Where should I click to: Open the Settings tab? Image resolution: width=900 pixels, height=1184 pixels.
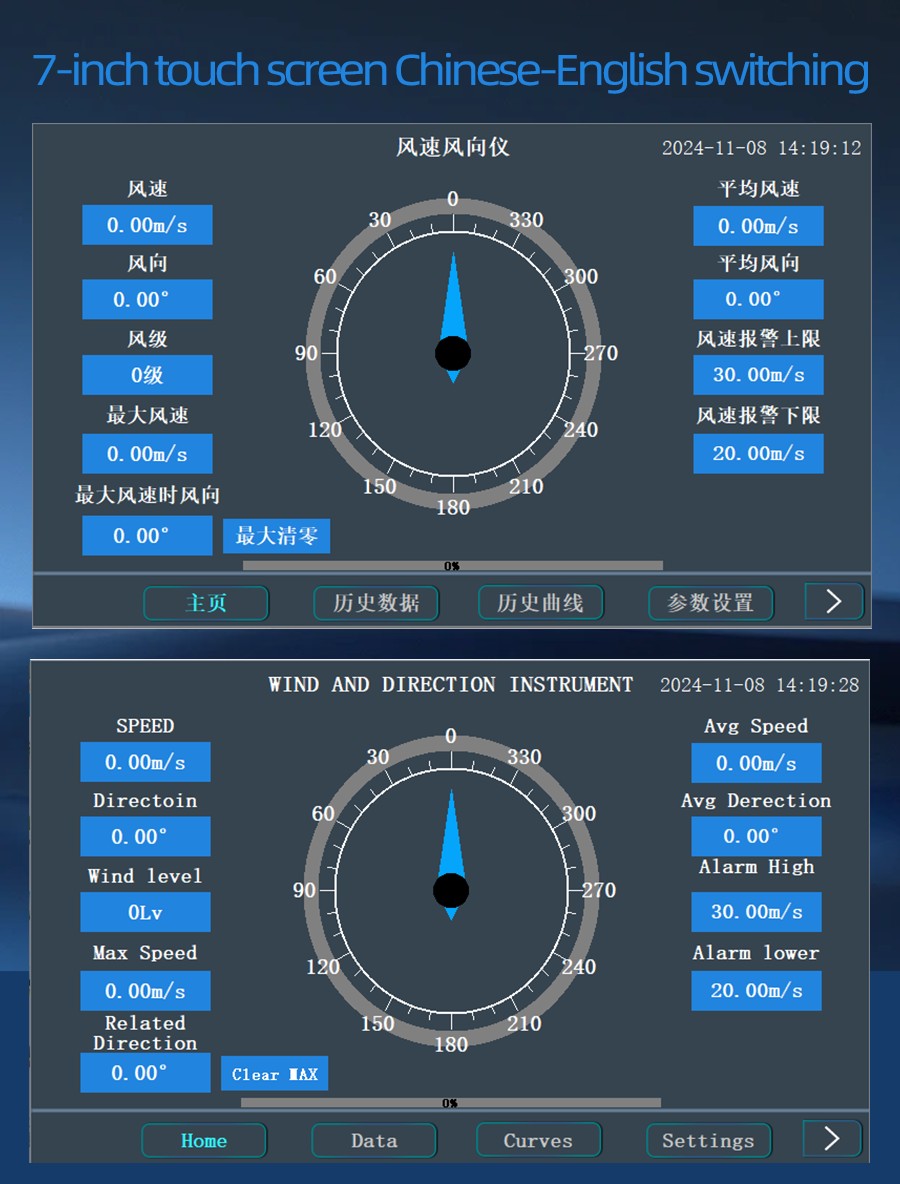point(709,1140)
